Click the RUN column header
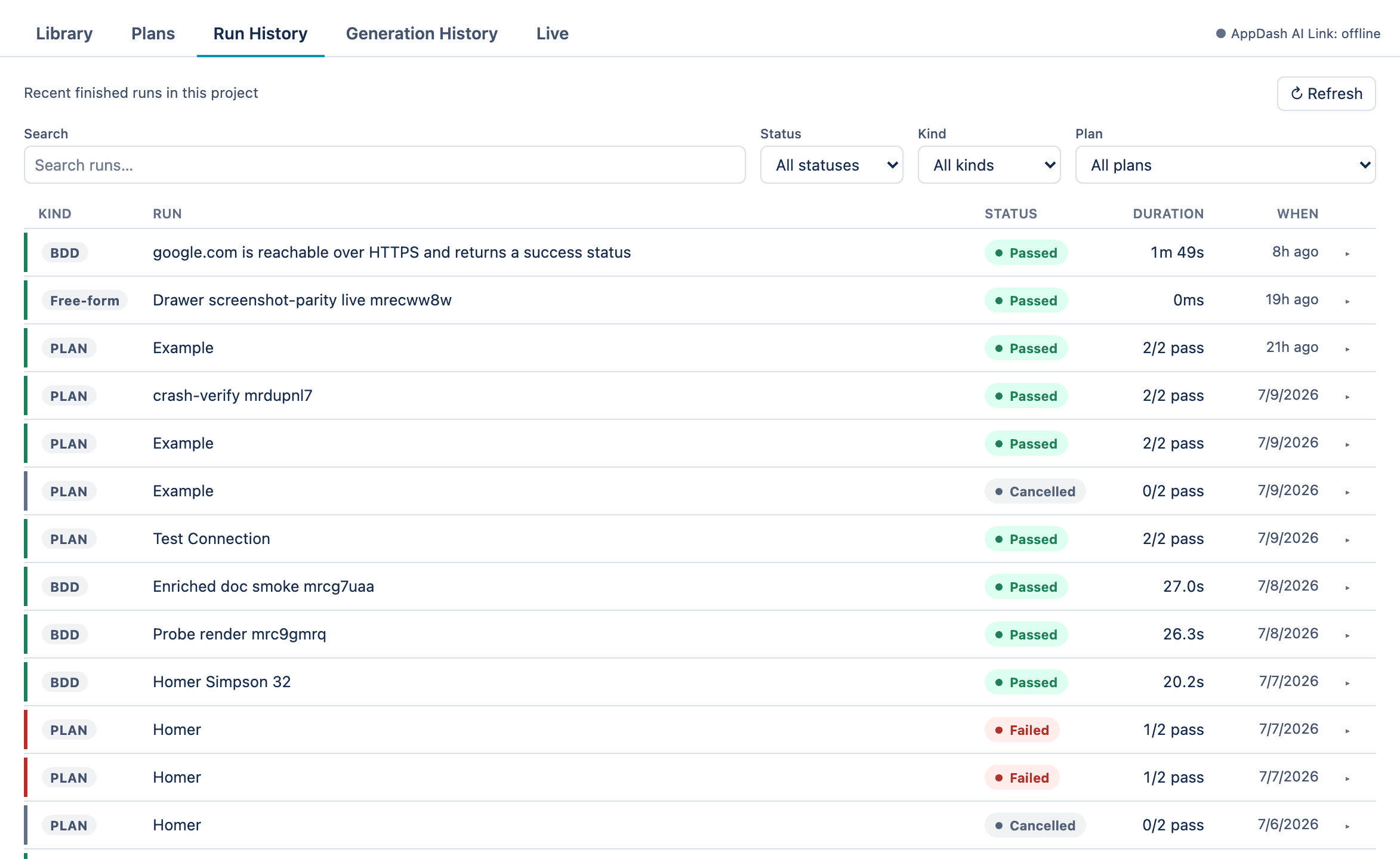Screen dimensions: 1400x859 [x=167, y=214]
